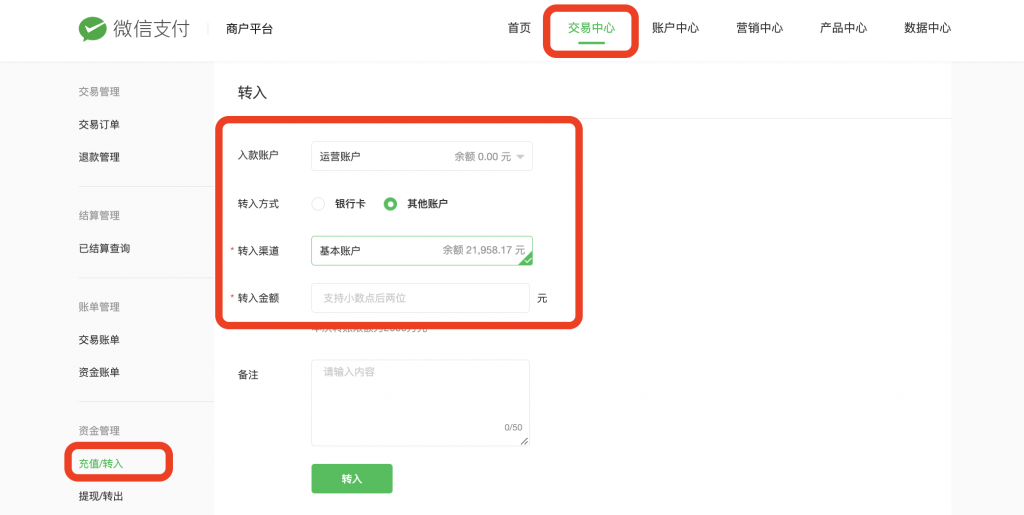Click the 备注 text area
This screenshot has width=1024, height=515.
pos(420,402)
